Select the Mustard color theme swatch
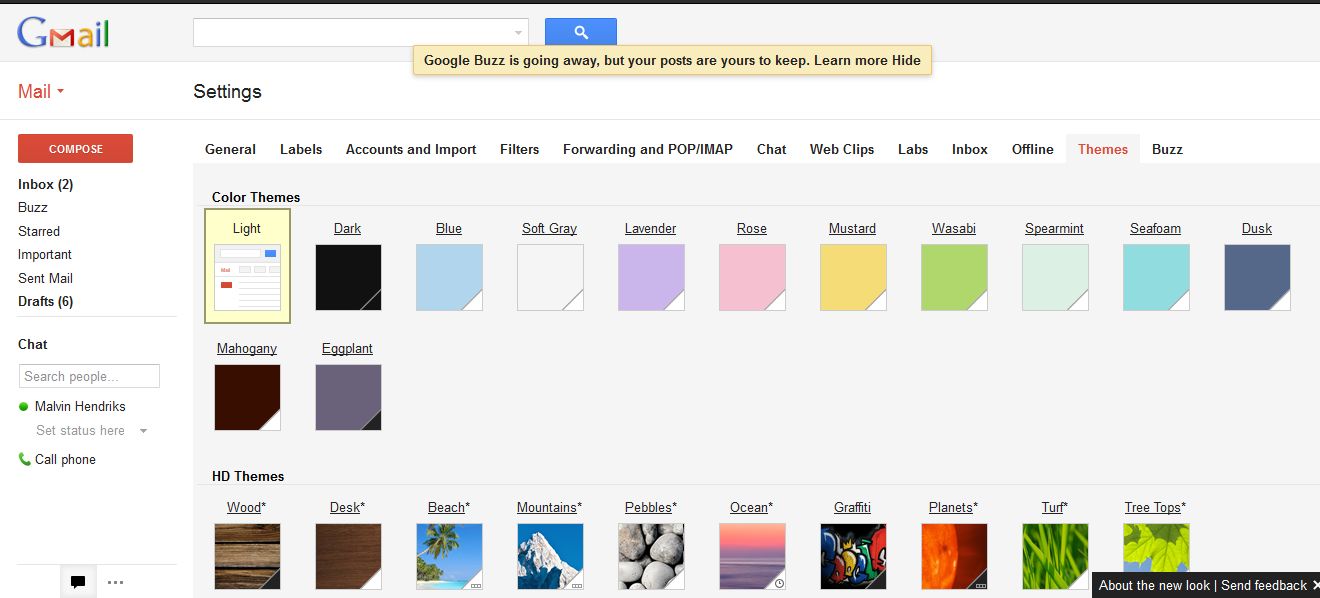This screenshot has height=598, width=1320. coord(853,277)
